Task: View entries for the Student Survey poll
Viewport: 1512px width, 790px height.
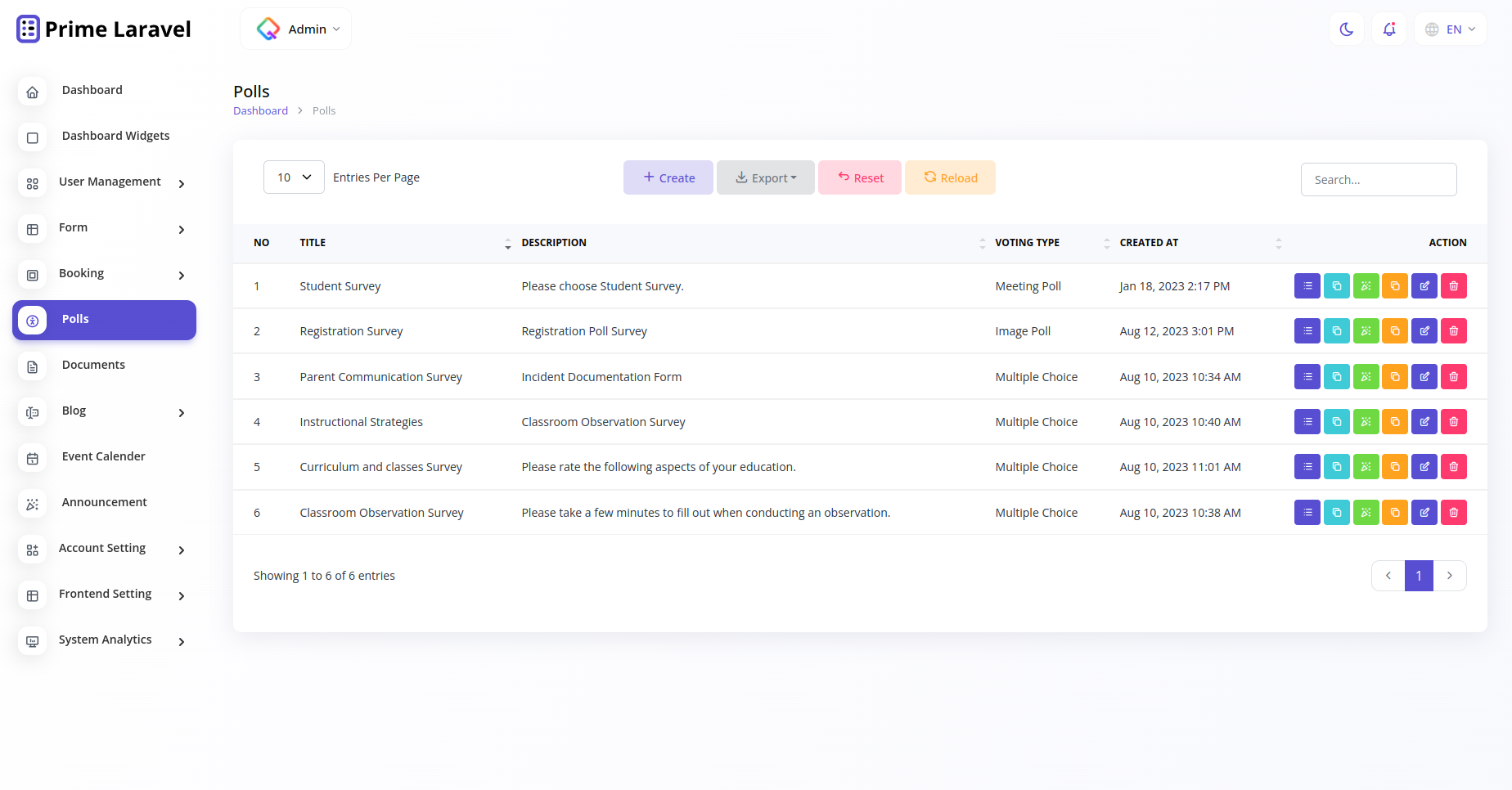Action: (x=1307, y=285)
